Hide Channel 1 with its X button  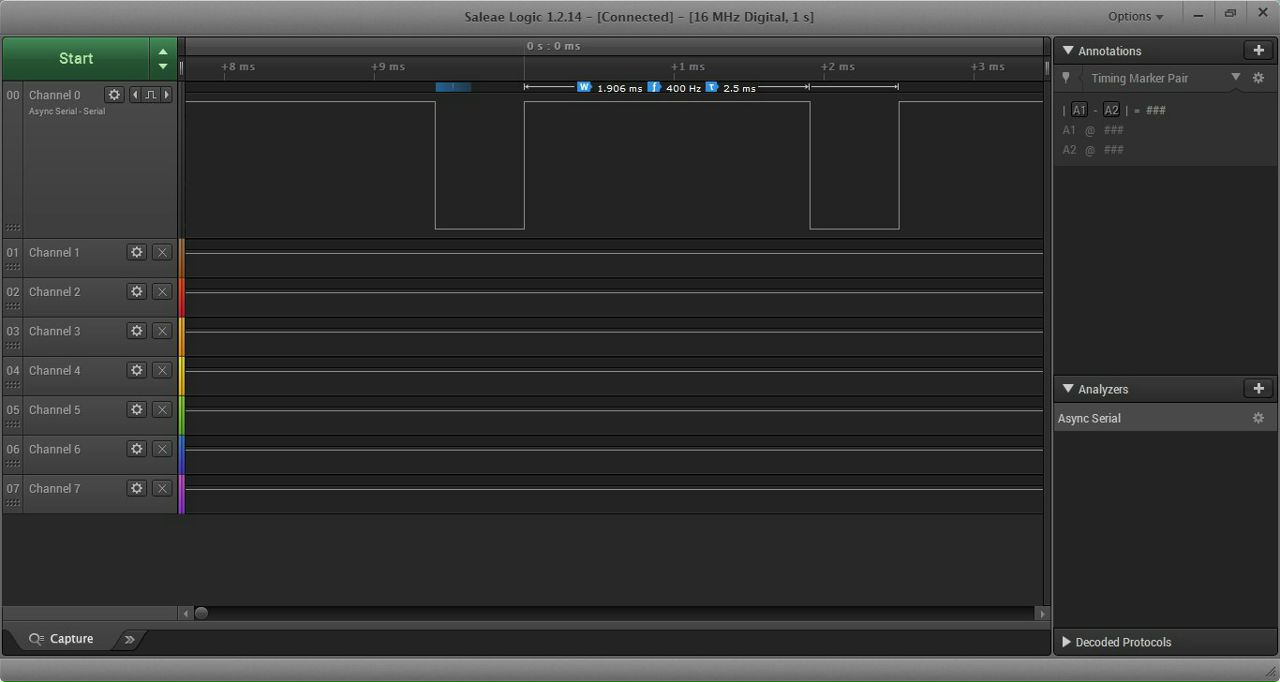[x=162, y=253]
